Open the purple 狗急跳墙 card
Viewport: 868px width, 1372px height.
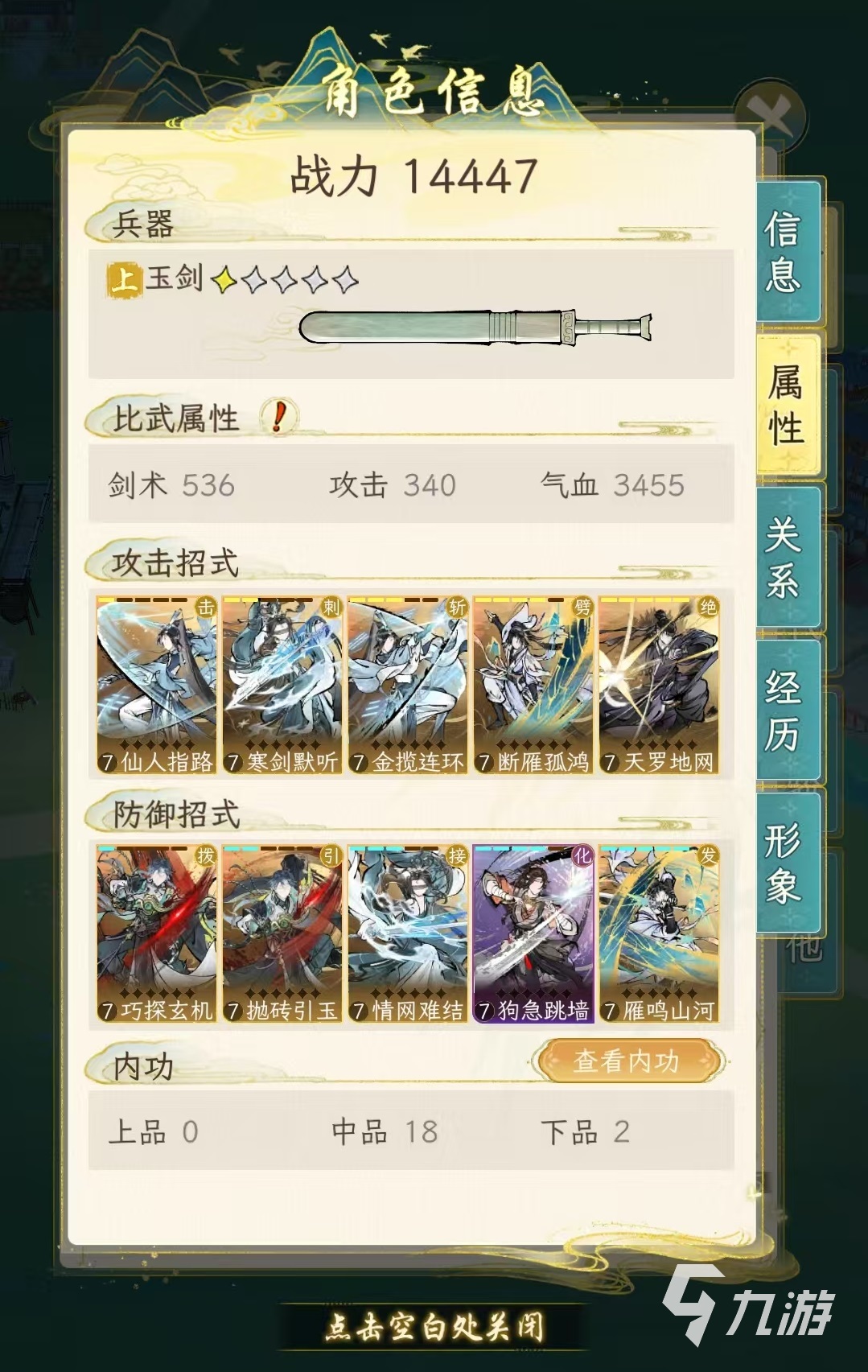point(533,933)
